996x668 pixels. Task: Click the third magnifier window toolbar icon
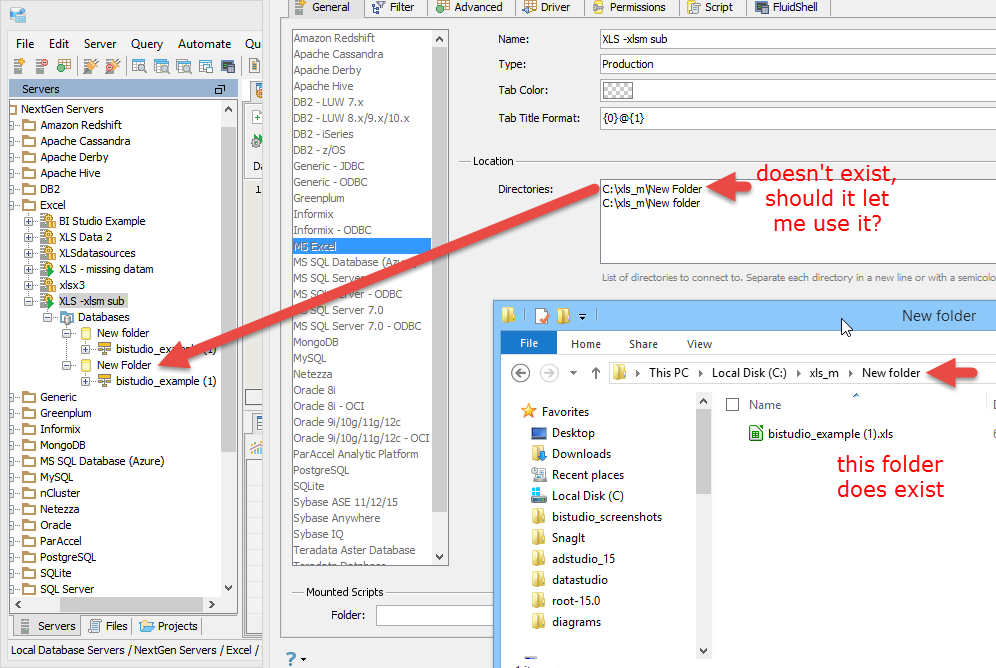point(184,65)
